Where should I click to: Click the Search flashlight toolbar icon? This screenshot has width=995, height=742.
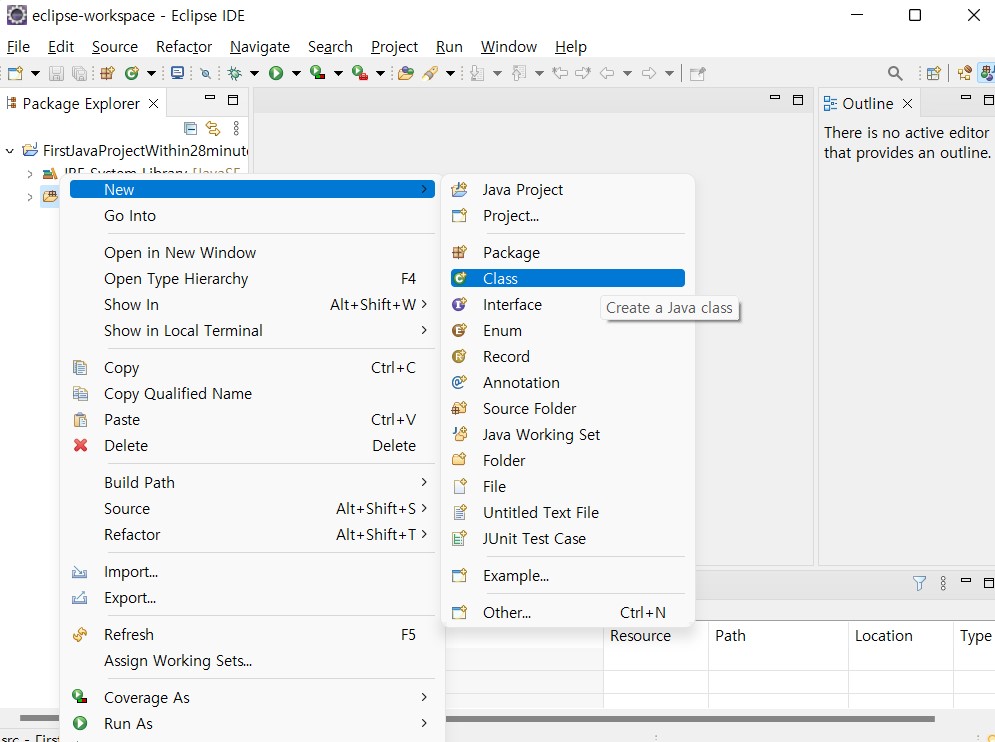[x=430, y=73]
